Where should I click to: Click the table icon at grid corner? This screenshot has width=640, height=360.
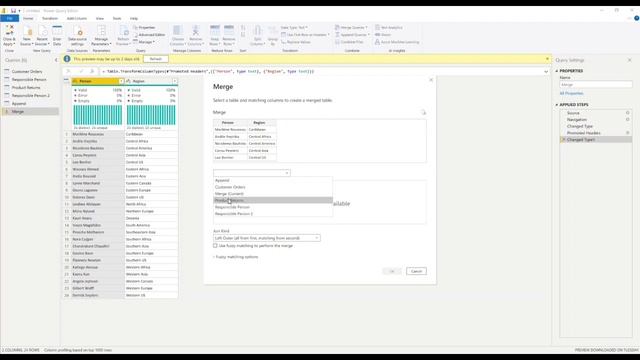coord(66,81)
